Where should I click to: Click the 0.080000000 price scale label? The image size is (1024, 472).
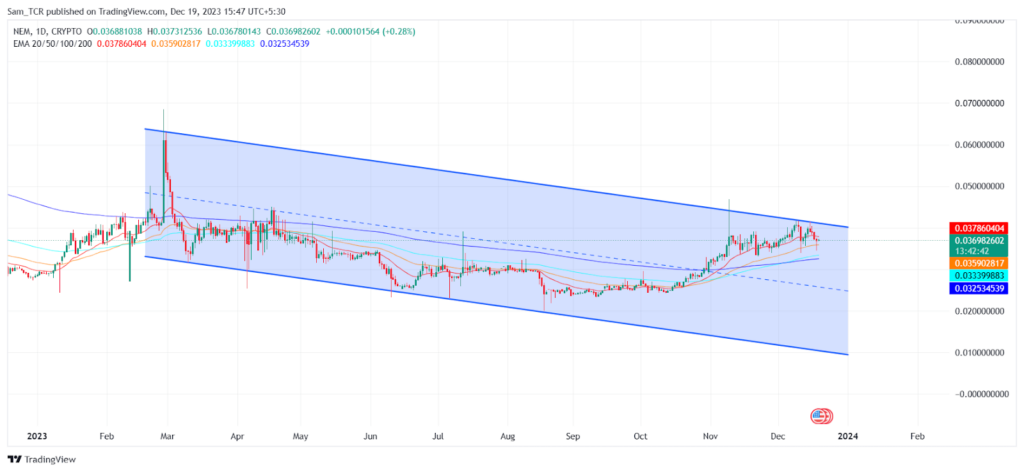978,61
